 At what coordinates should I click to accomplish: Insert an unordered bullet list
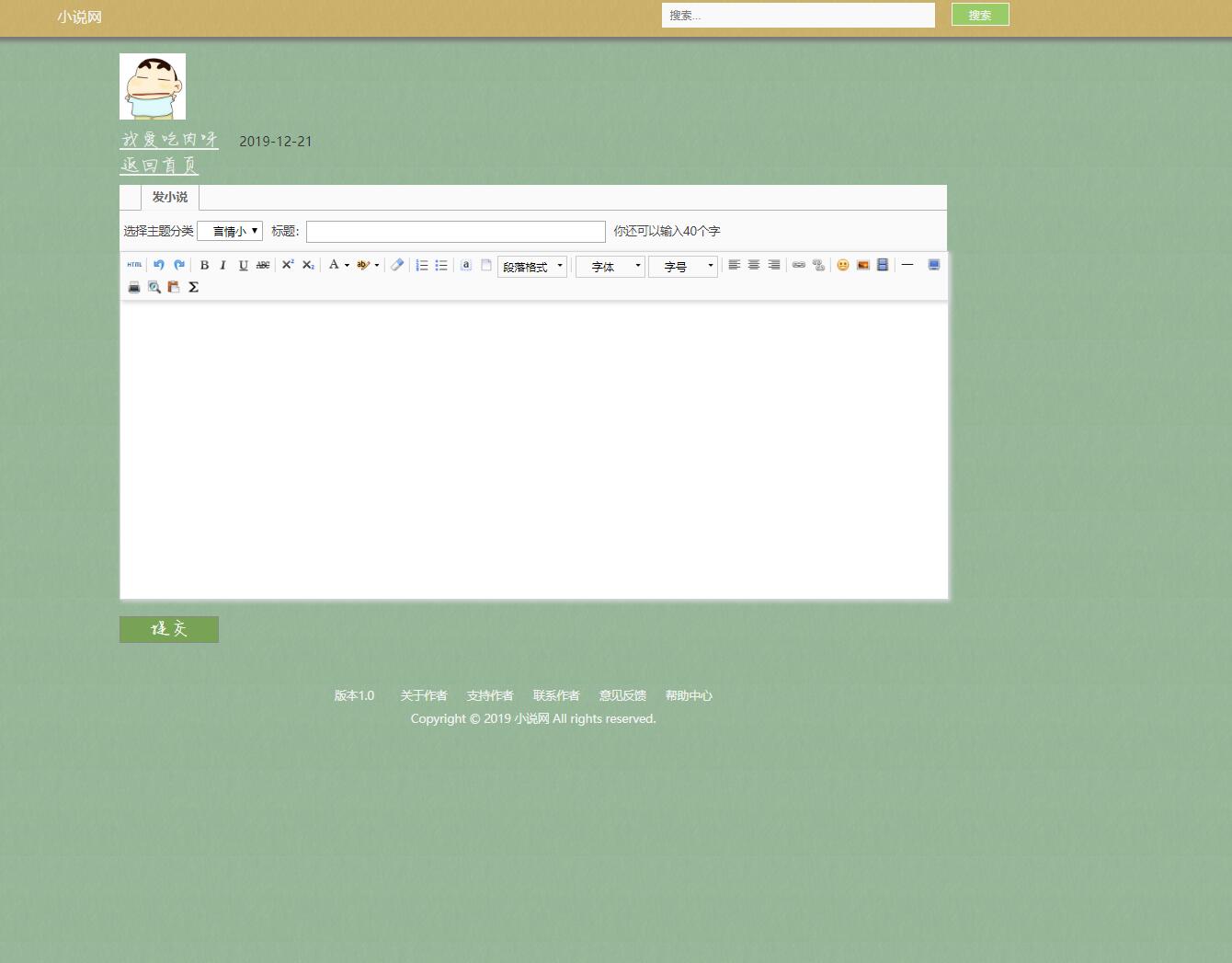[441, 265]
